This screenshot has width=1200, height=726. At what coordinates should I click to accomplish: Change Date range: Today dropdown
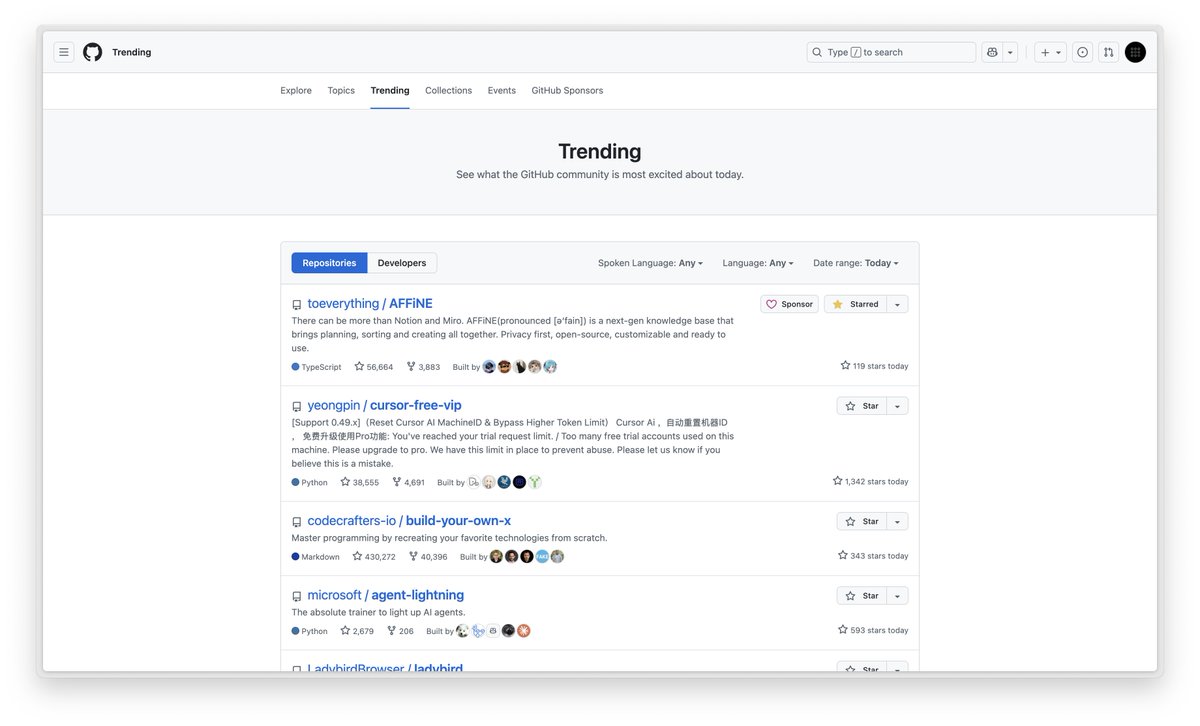pyautogui.click(x=855, y=263)
